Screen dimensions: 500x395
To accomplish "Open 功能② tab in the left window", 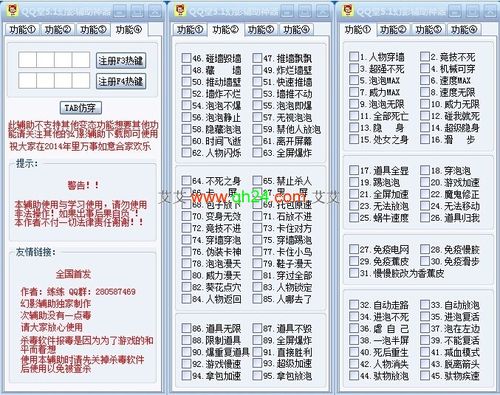I will [58, 30].
